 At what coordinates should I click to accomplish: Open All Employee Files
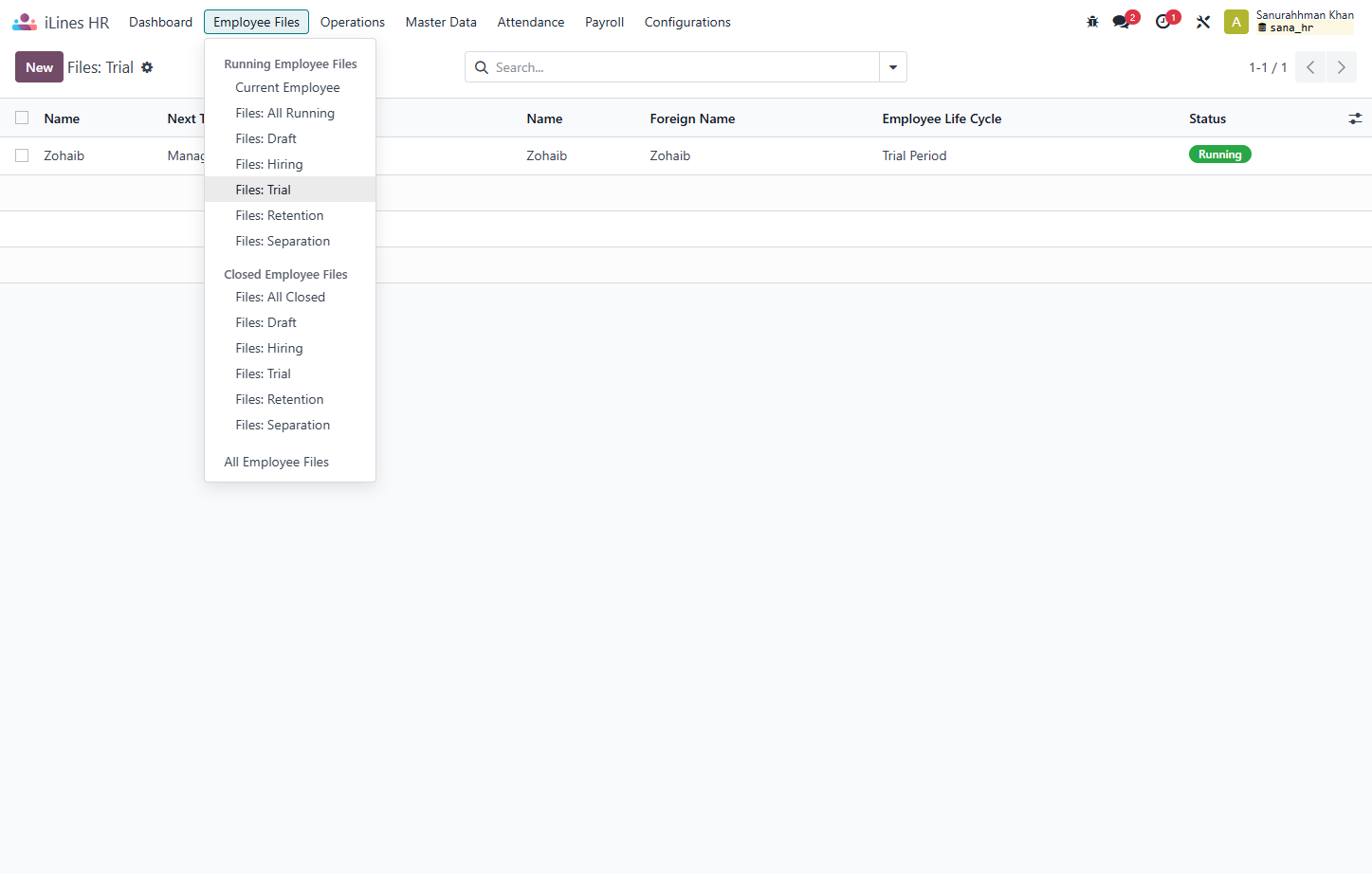290,462
